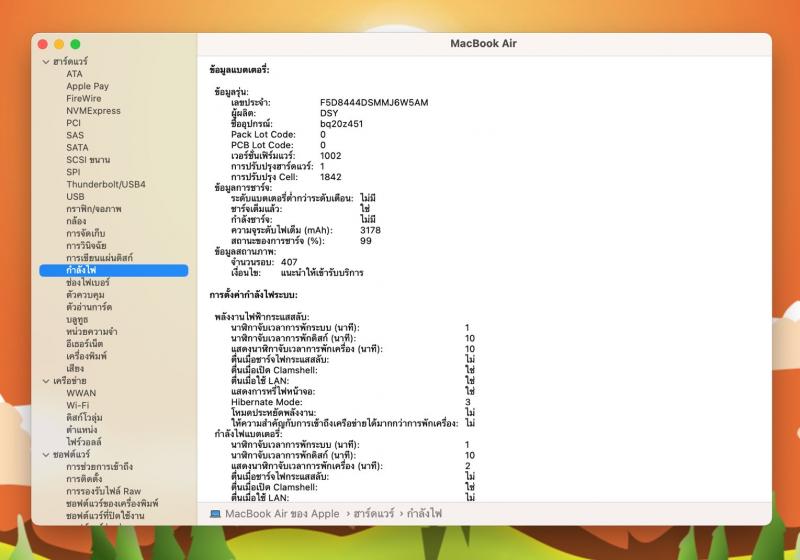Minimize window with yellow button

point(59,44)
